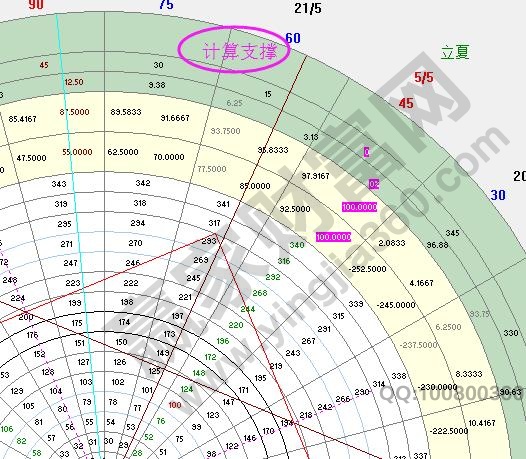526x459 pixels.
Task: Click the magenta highlighted 02 cell
Action: (x=374, y=184)
